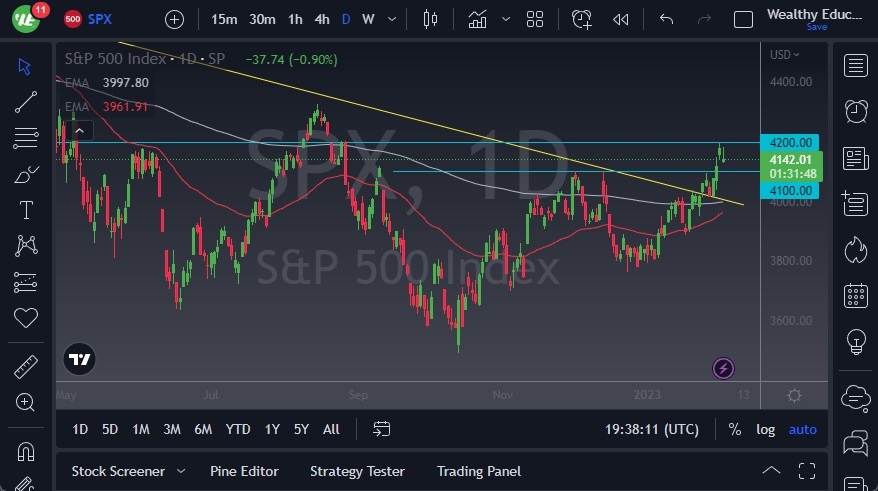Select the trend line drawing tool

[x=26, y=102]
